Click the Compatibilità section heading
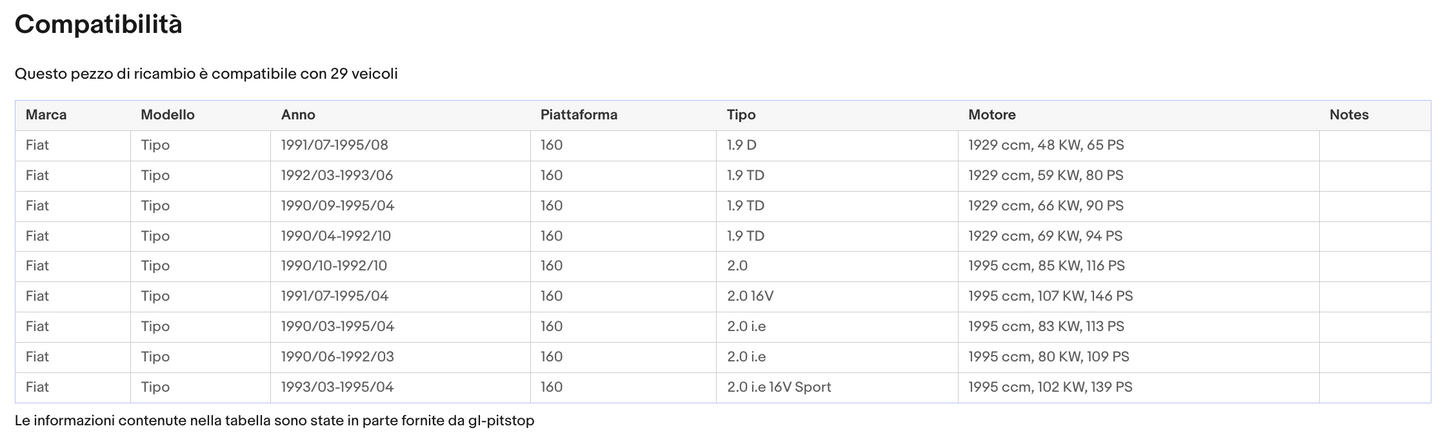Viewport: 1445px width, 444px height. click(98, 25)
